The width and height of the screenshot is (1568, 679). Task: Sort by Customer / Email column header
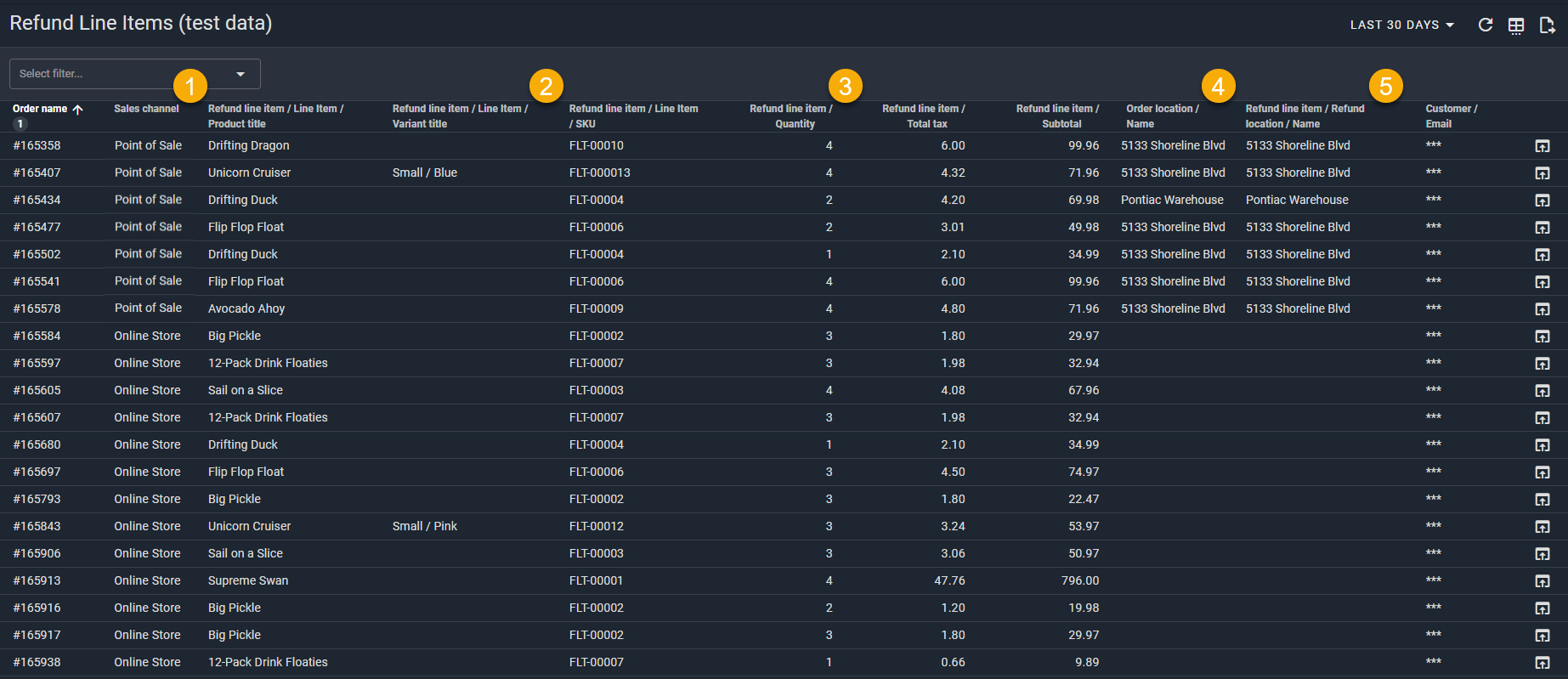(x=1451, y=116)
